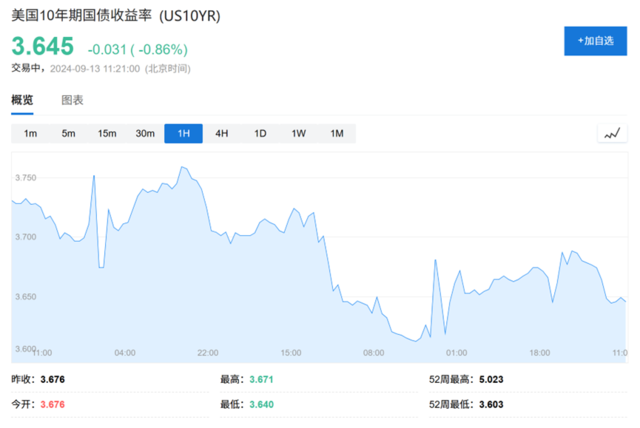Click the 22:00 time axis label
The height and width of the screenshot is (428, 640).
point(208,353)
